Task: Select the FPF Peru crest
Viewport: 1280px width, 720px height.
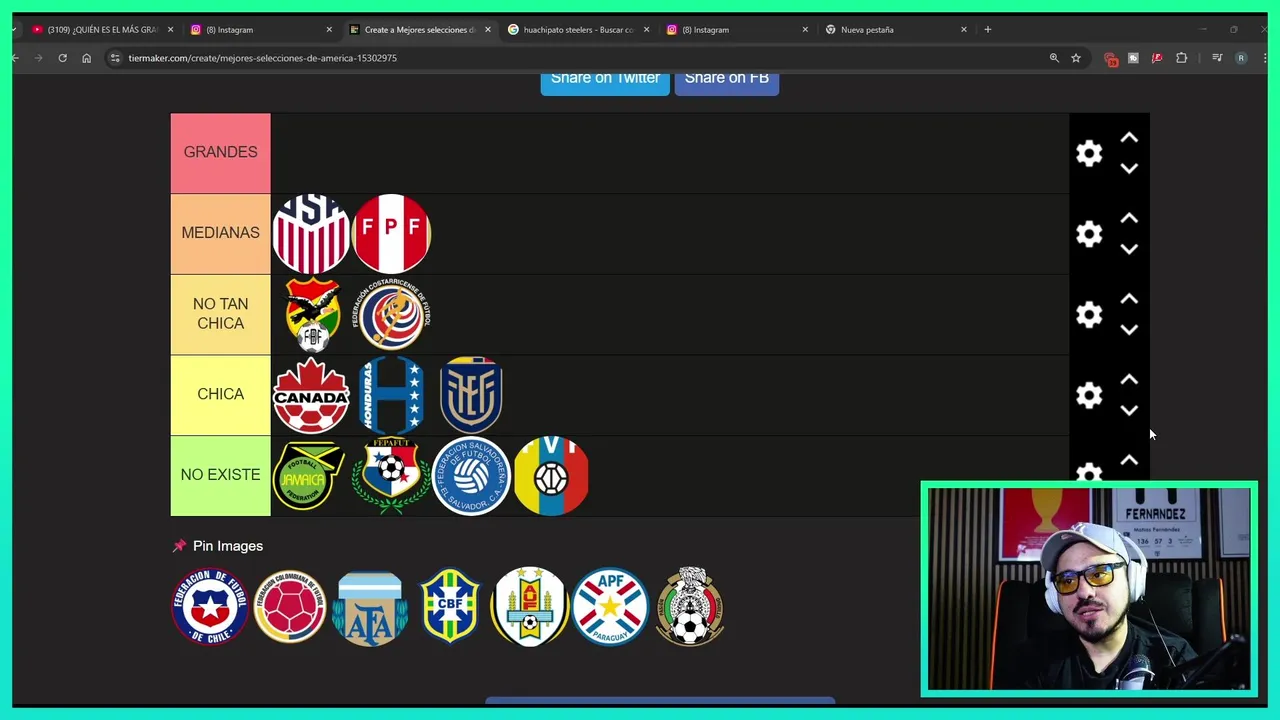Action: click(391, 234)
